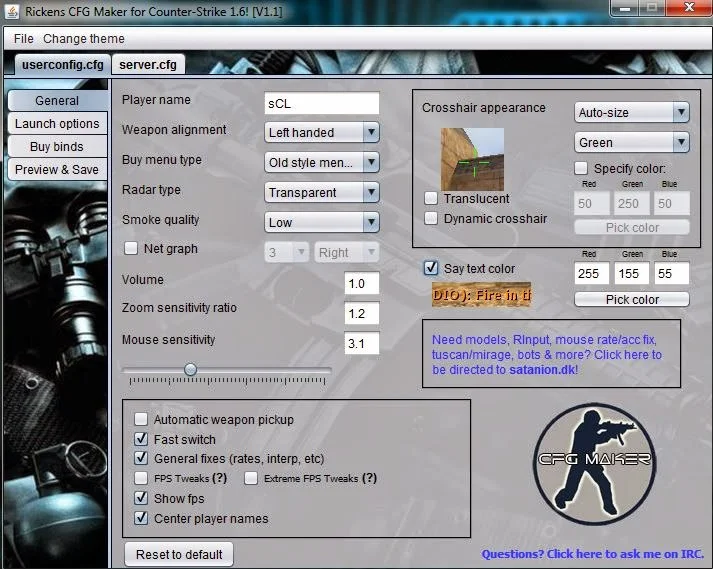Click the Reset to default button
713x569 pixels.
point(179,554)
